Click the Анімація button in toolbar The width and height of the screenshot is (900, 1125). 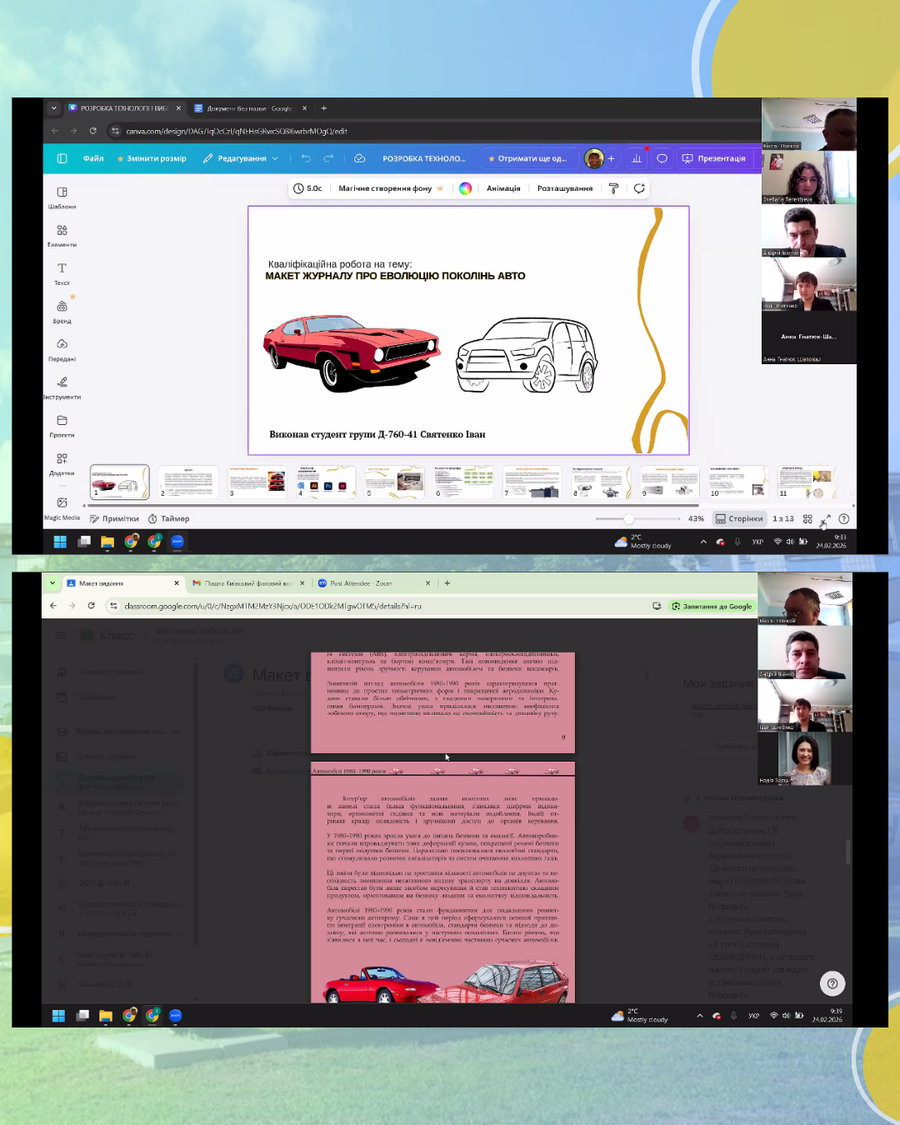coord(503,188)
